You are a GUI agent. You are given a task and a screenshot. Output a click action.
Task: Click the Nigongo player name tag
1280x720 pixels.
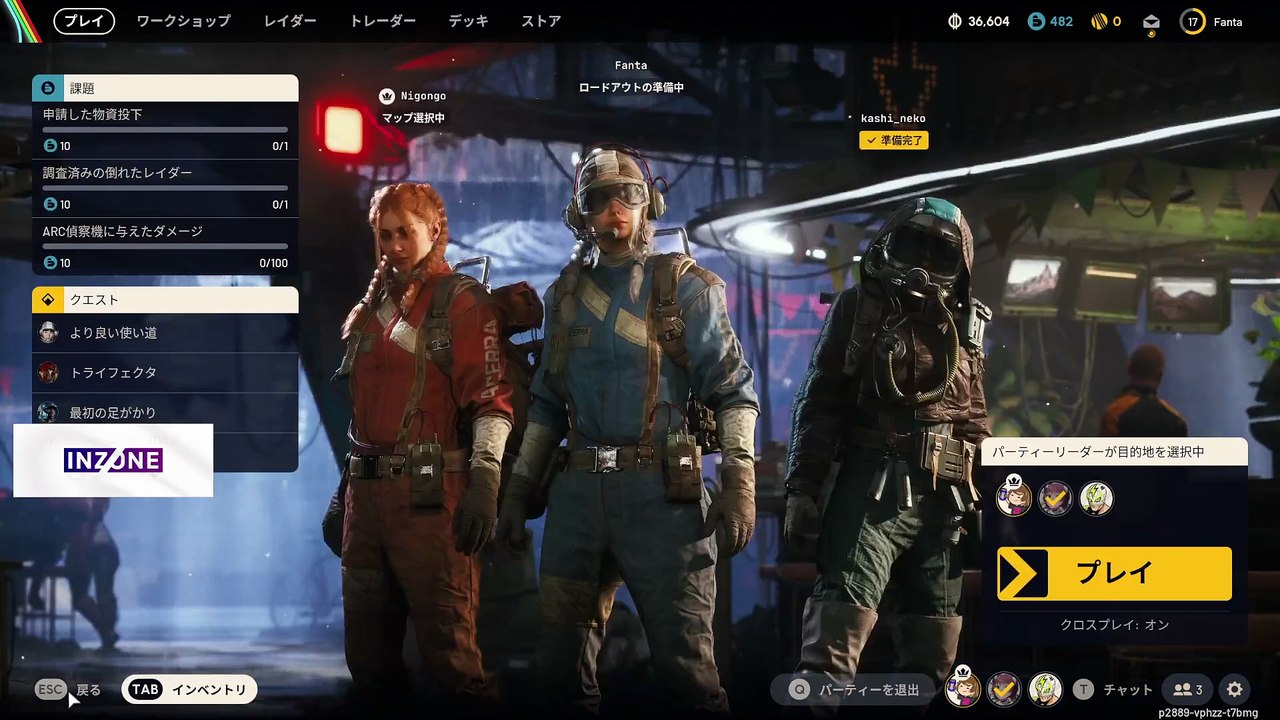423,96
